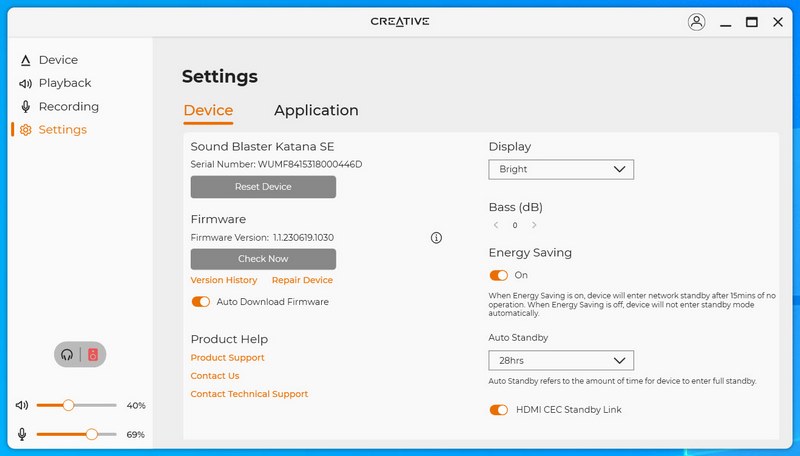Viewport: 800px width, 456px height.
Task: Click the Auto Standby label
Action: 518,338
